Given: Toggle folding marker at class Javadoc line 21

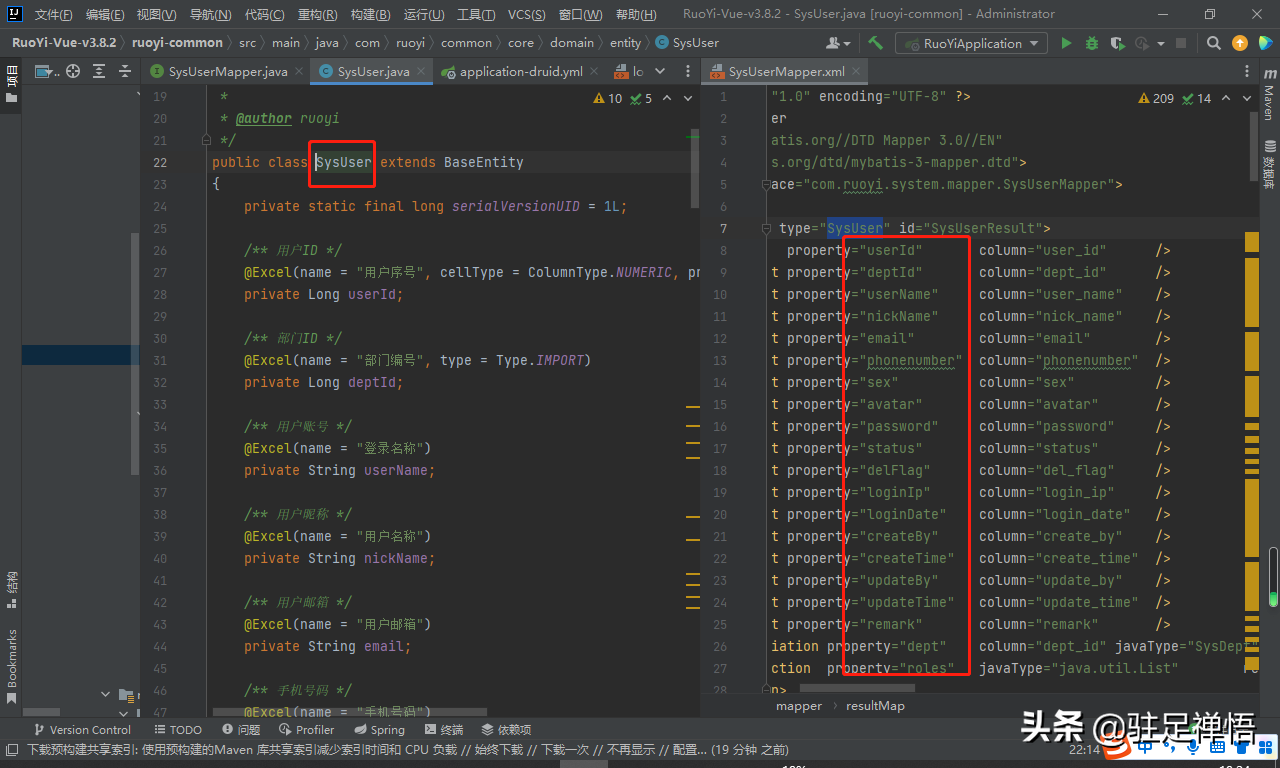Looking at the screenshot, I should point(207,141).
